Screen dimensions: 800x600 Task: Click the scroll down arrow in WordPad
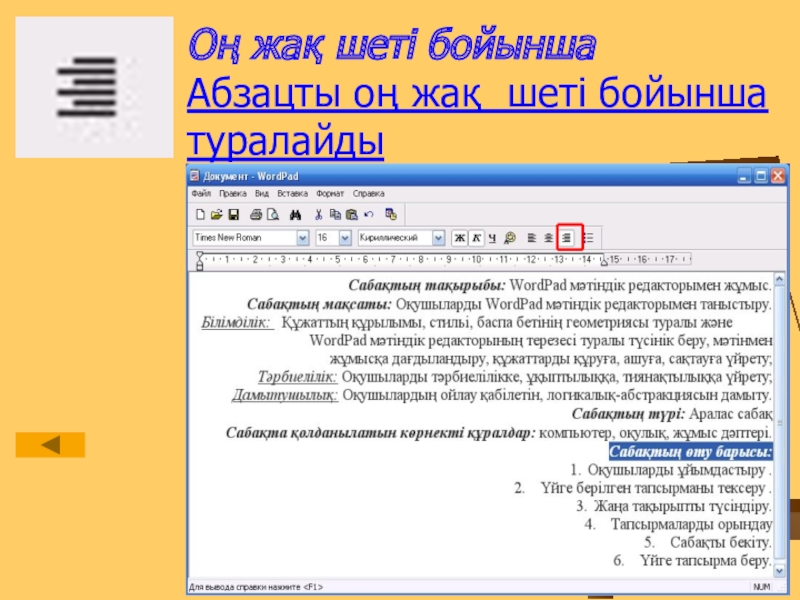[x=779, y=570]
